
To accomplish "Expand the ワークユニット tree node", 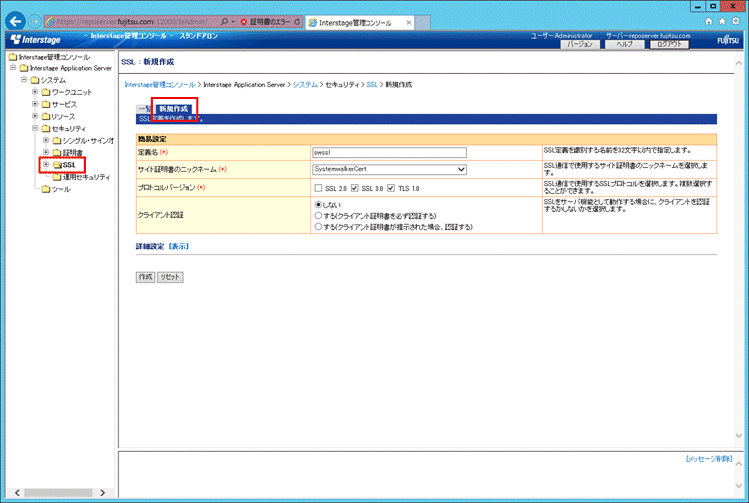I will coord(35,91).
